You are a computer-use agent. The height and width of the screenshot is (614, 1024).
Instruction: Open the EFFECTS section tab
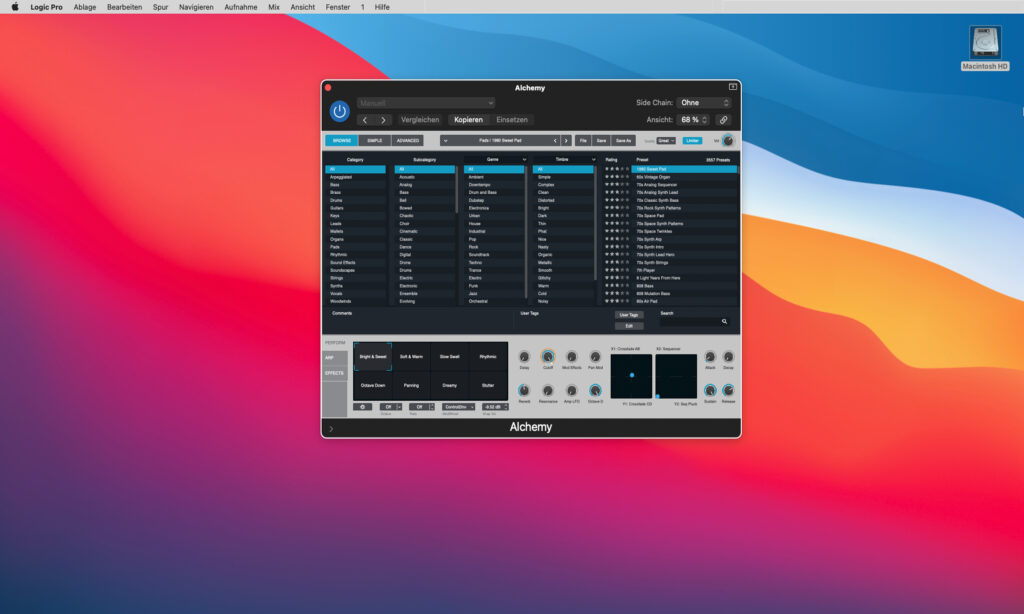pyautogui.click(x=334, y=373)
